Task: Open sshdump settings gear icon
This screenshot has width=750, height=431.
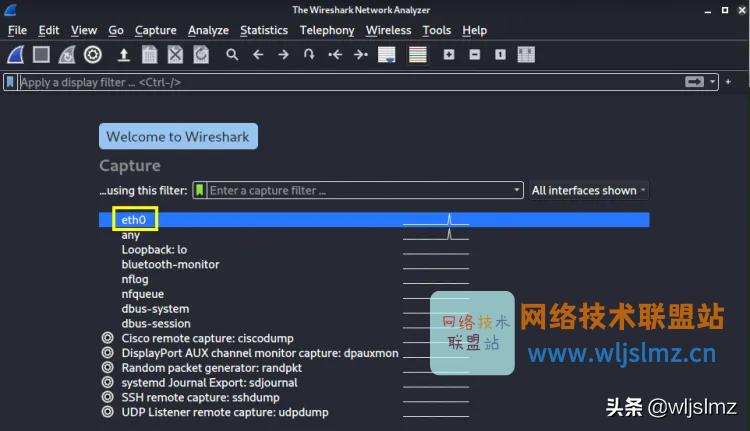Action: coord(108,397)
